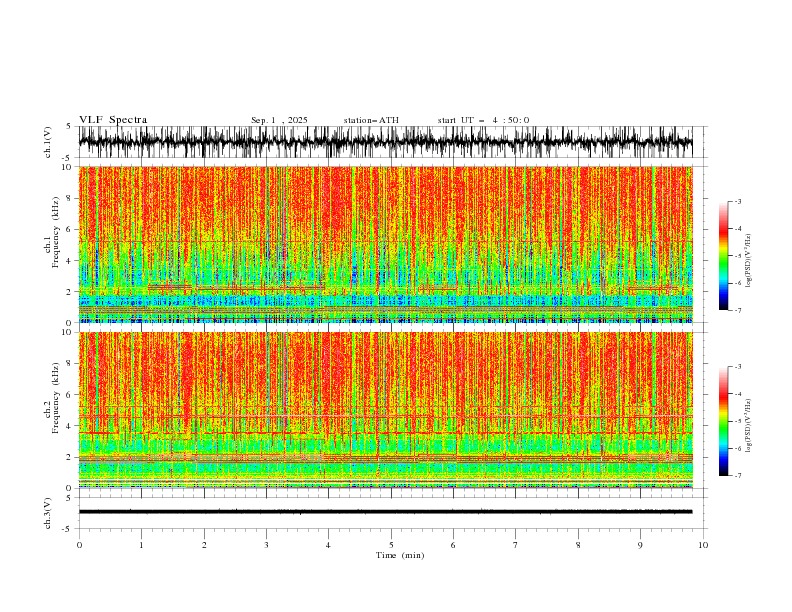Image resolution: width=792 pixels, height=612 pixels.
Task: Click the 'Time (min)' axis label
Action: point(400,555)
